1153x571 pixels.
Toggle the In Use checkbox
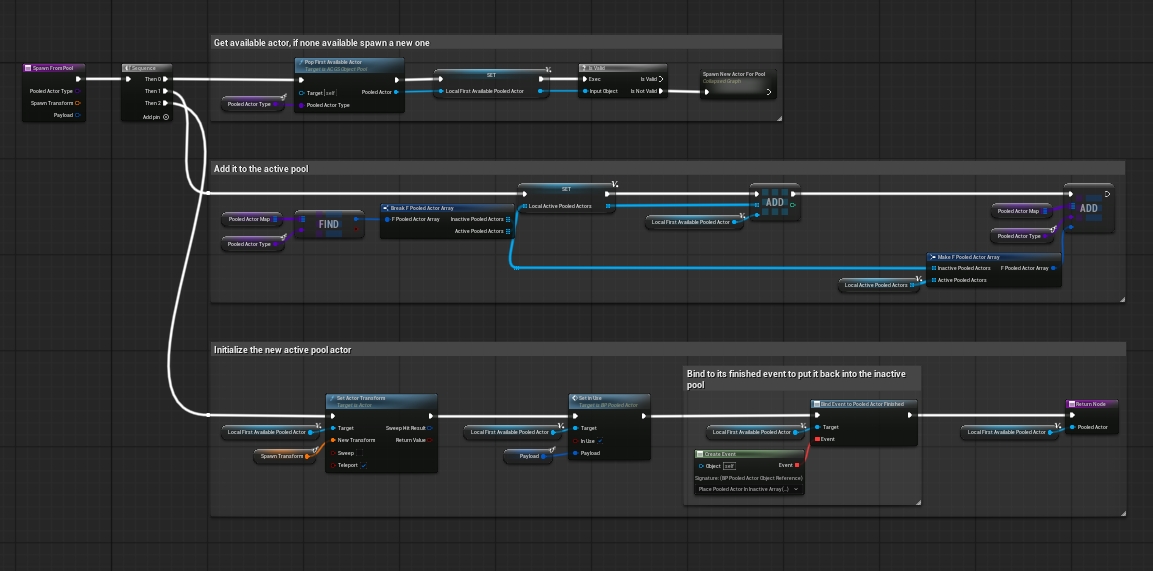coord(601,441)
